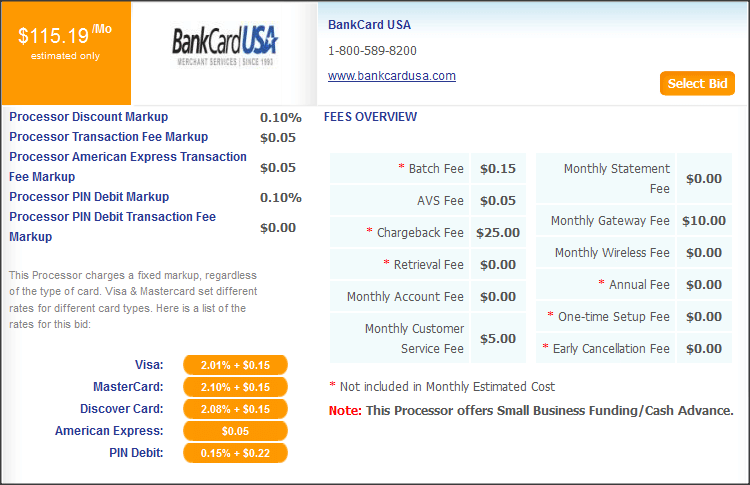Click Processor Discount Markup label
This screenshot has width=750, height=485.
[x=89, y=117]
